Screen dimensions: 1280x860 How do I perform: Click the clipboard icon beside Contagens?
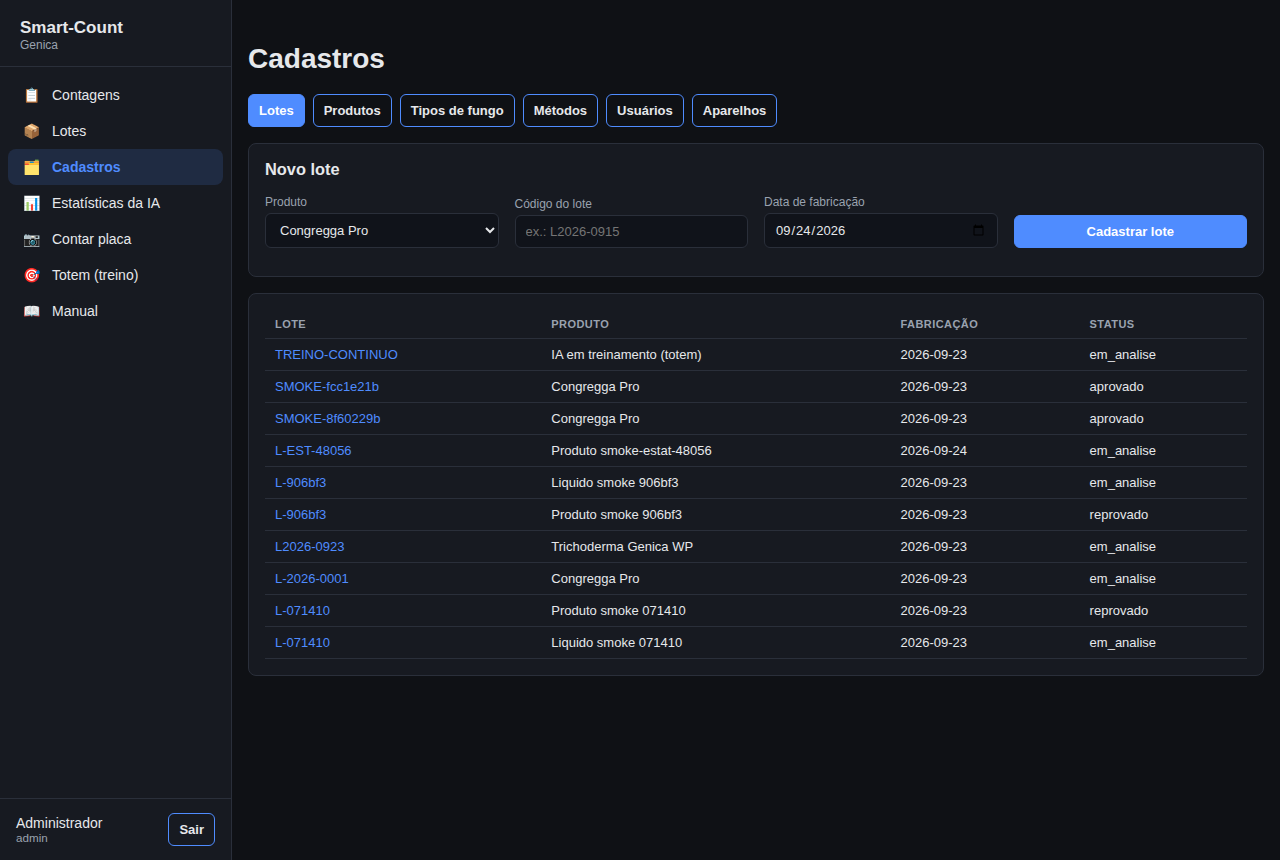[32, 95]
